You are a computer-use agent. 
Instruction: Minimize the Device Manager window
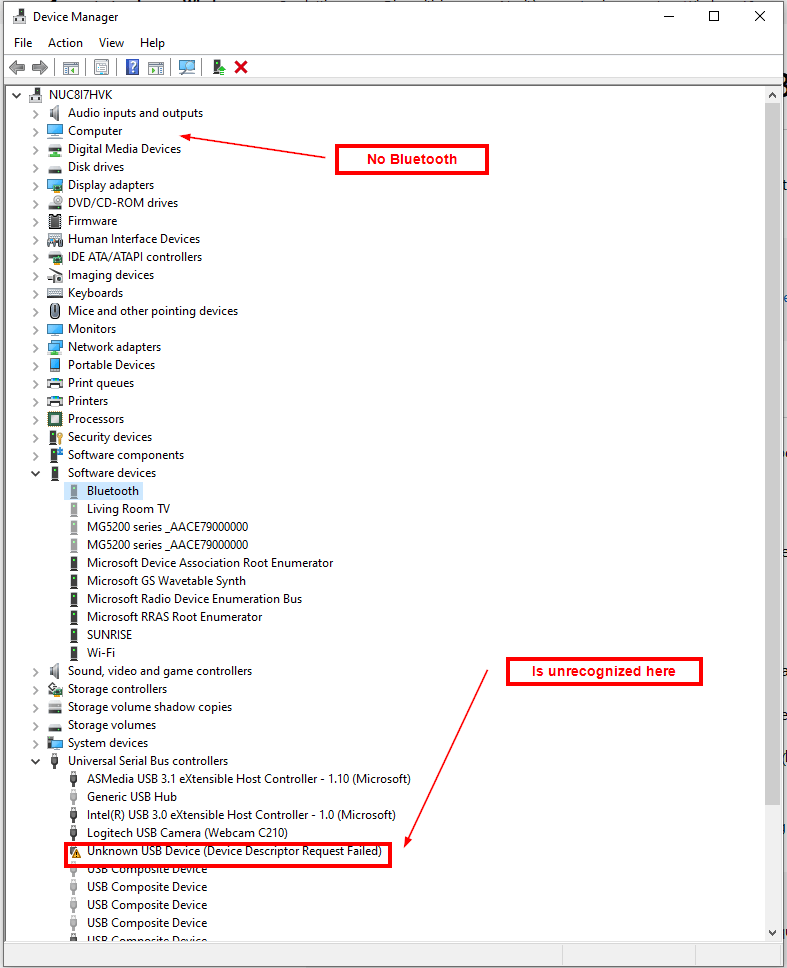[x=669, y=16]
